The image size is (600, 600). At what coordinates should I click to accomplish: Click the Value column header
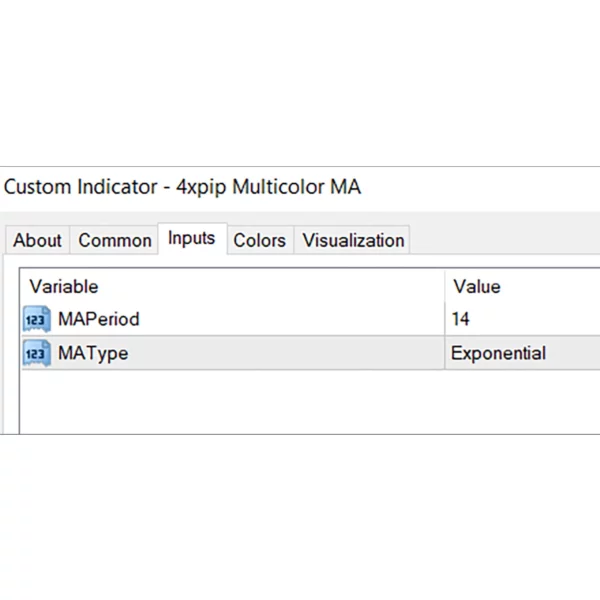(476, 287)
